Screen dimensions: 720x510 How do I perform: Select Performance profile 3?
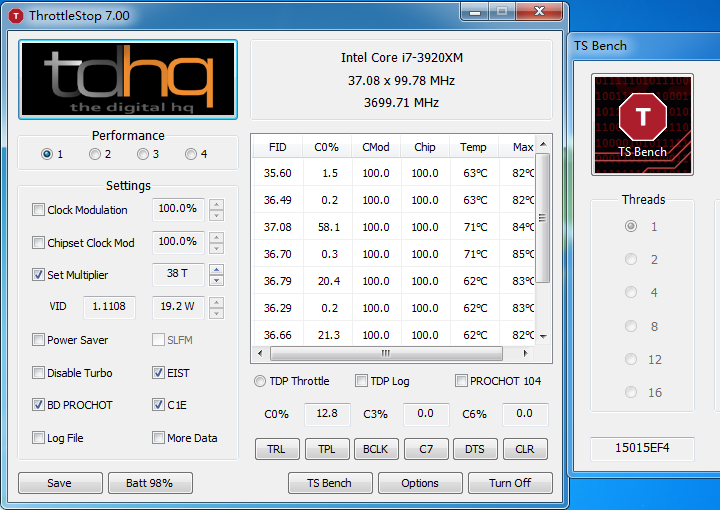point(143,154)
